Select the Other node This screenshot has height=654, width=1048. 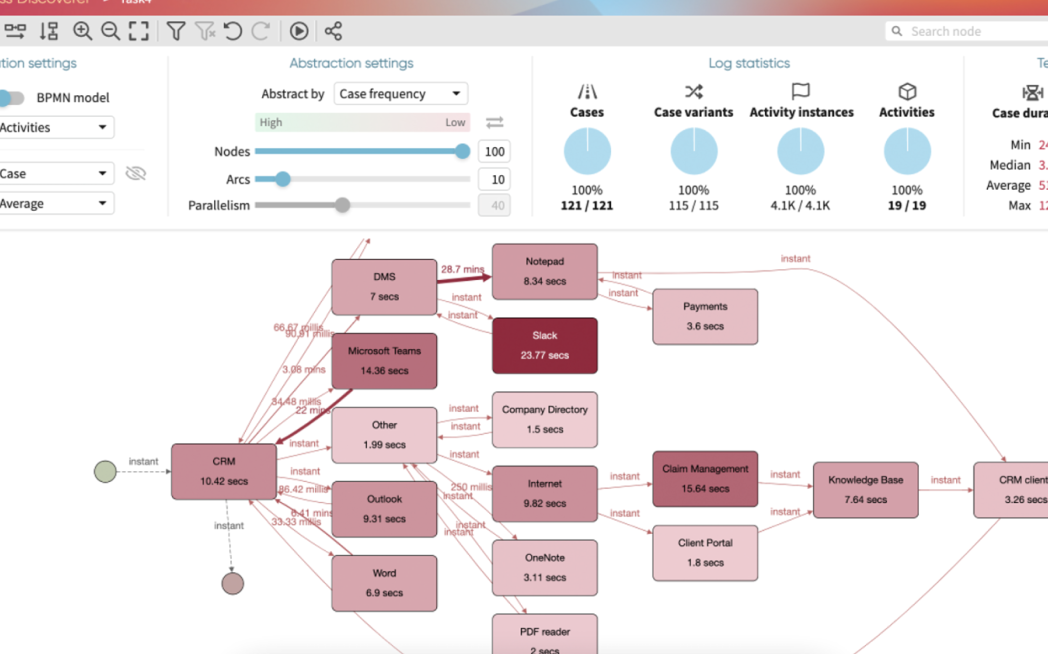coord(384,435)
